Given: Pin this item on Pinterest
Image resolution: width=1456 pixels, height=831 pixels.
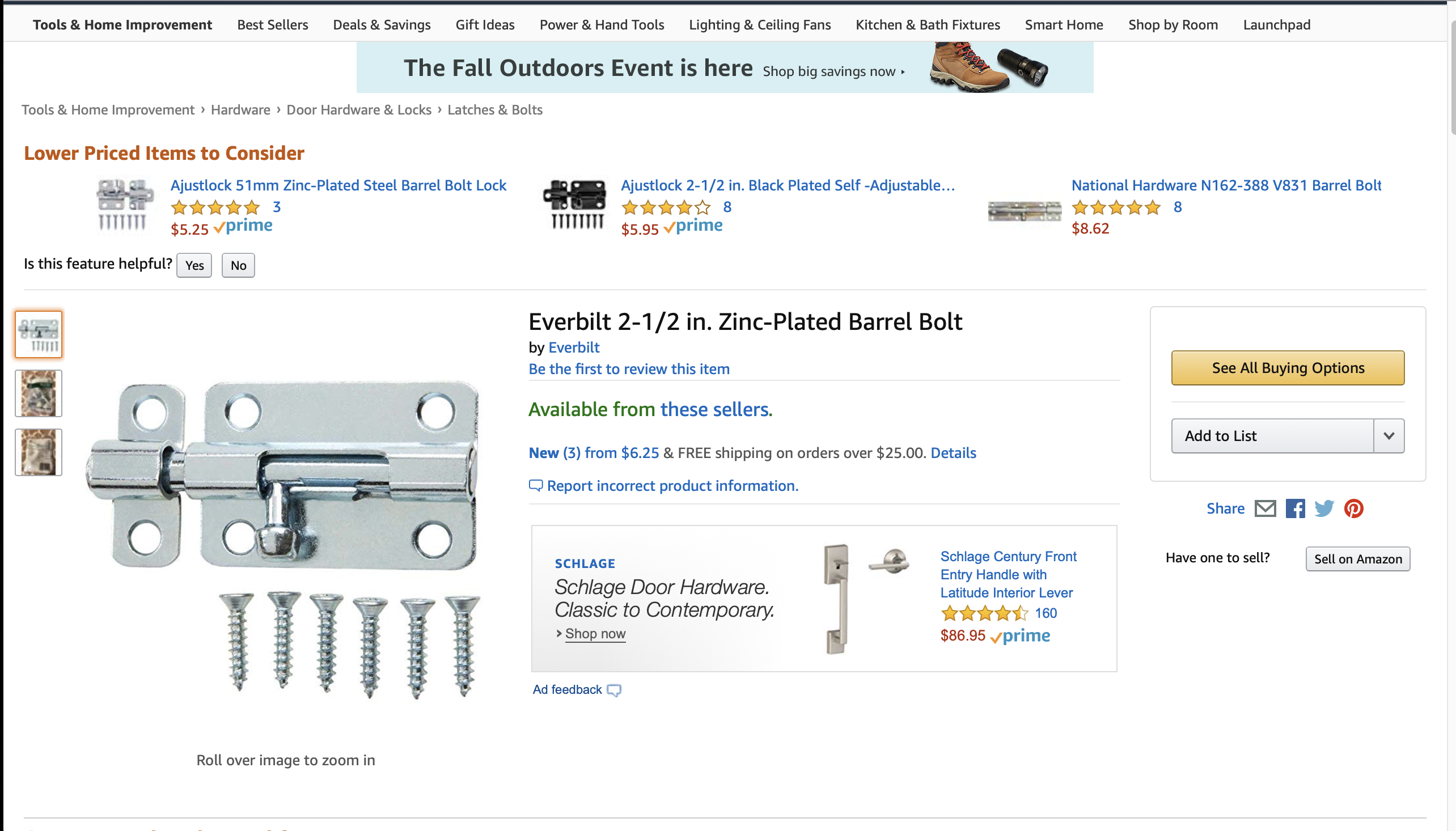Looking at the screenshot, I should (1353, 508).
